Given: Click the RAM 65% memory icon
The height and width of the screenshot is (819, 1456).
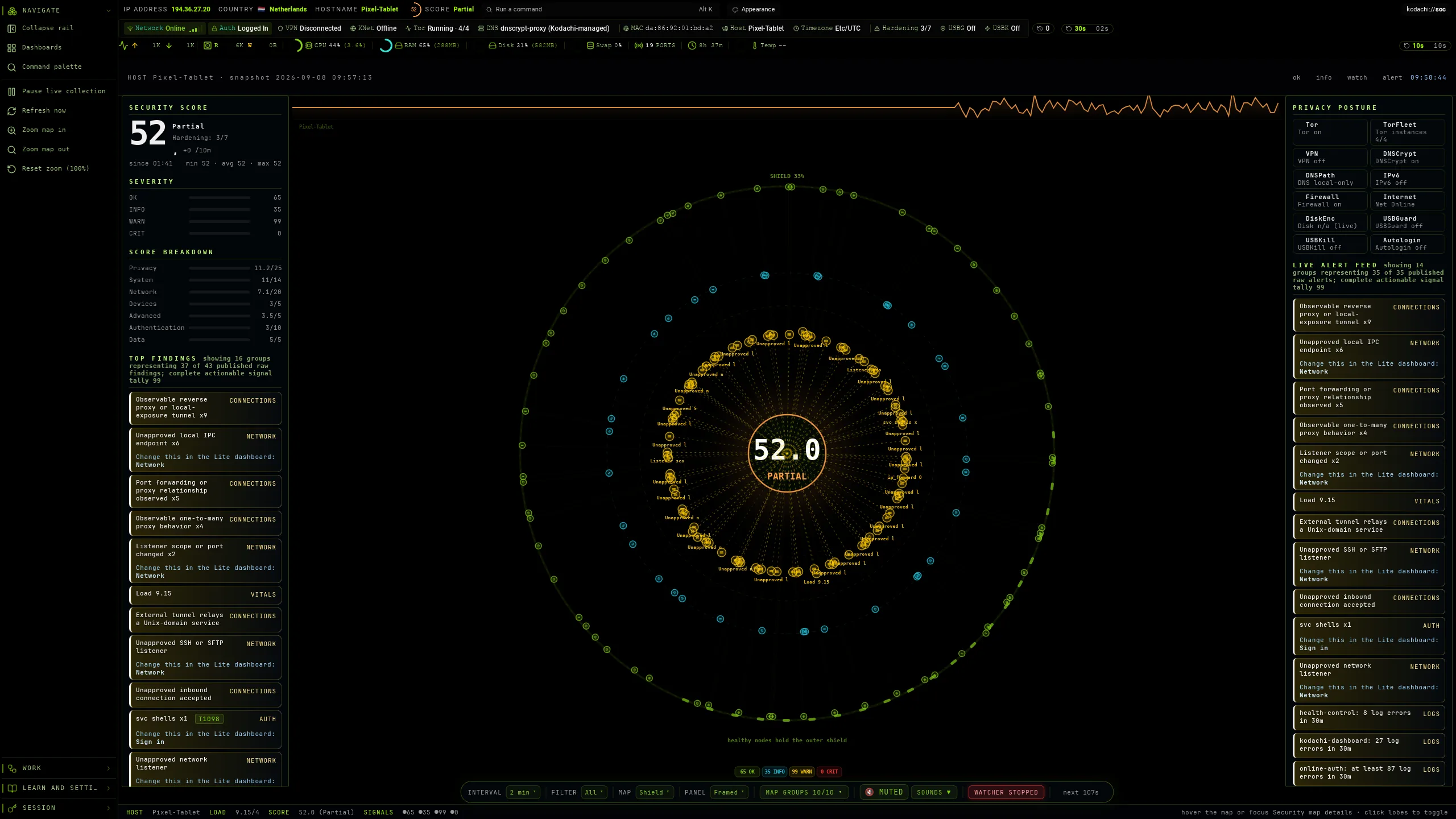Looking at the screenshot, I should coord(399,45).
